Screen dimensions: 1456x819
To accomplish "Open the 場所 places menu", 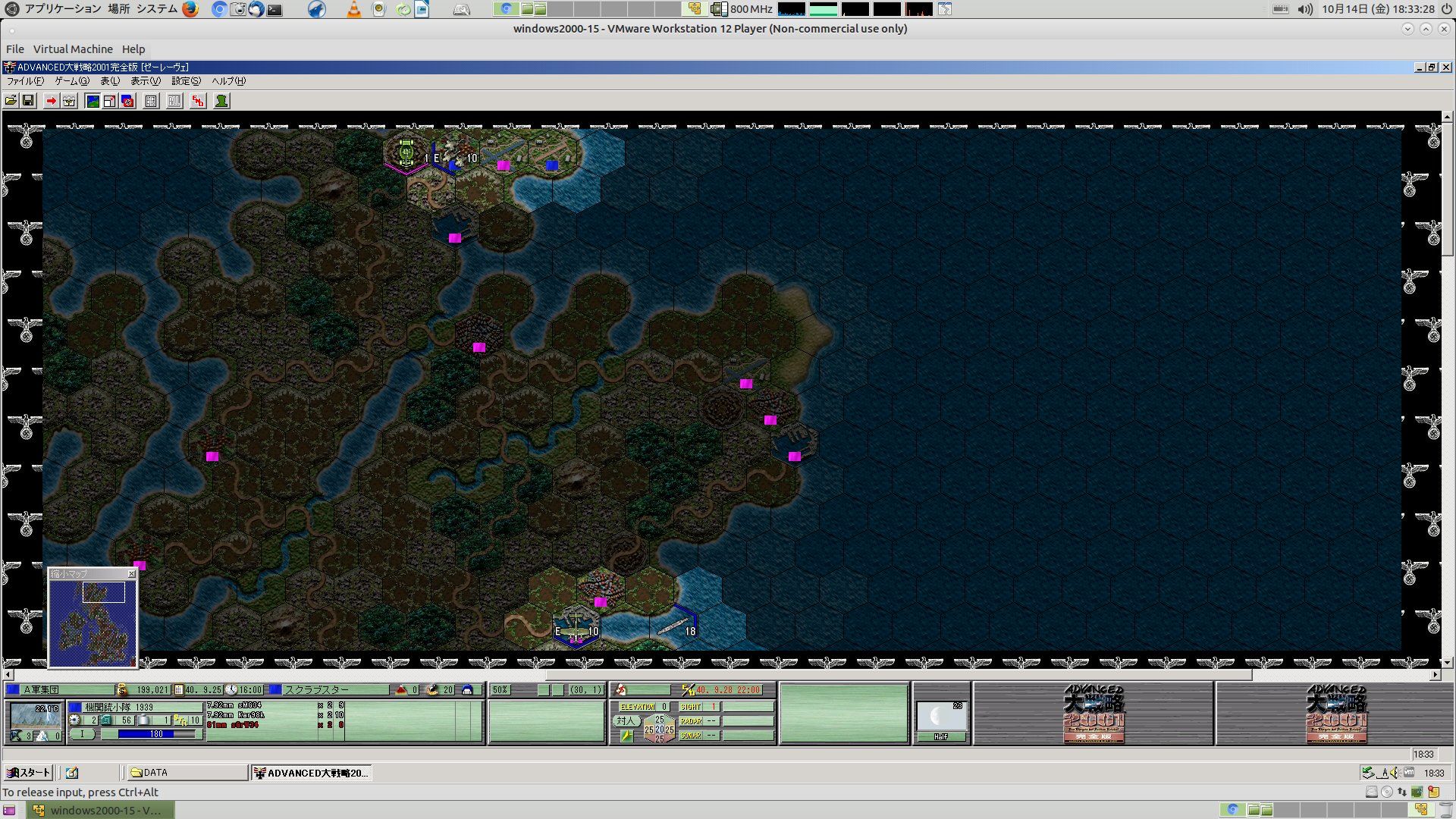I will click(118, 9).
